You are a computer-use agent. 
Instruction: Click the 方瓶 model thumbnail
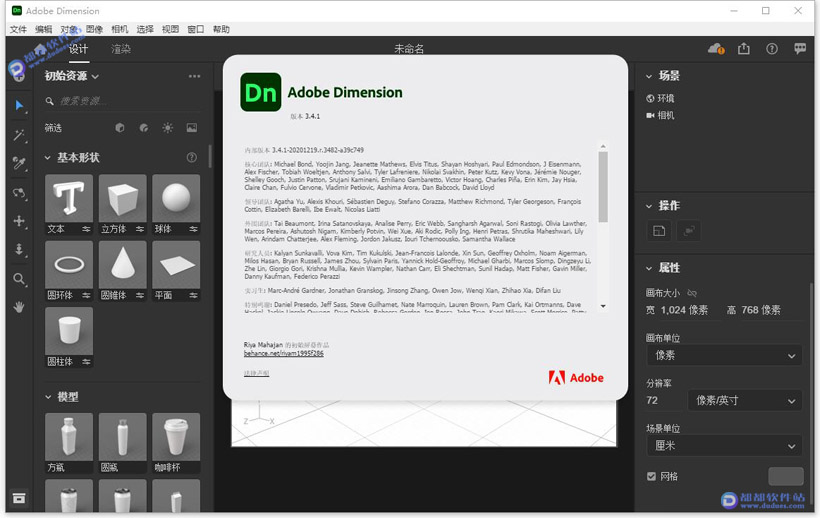click(x=69, y=438)
